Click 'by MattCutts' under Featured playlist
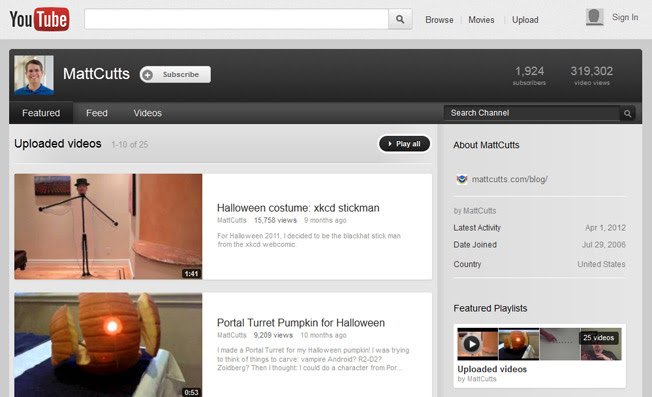 (477, 379)
